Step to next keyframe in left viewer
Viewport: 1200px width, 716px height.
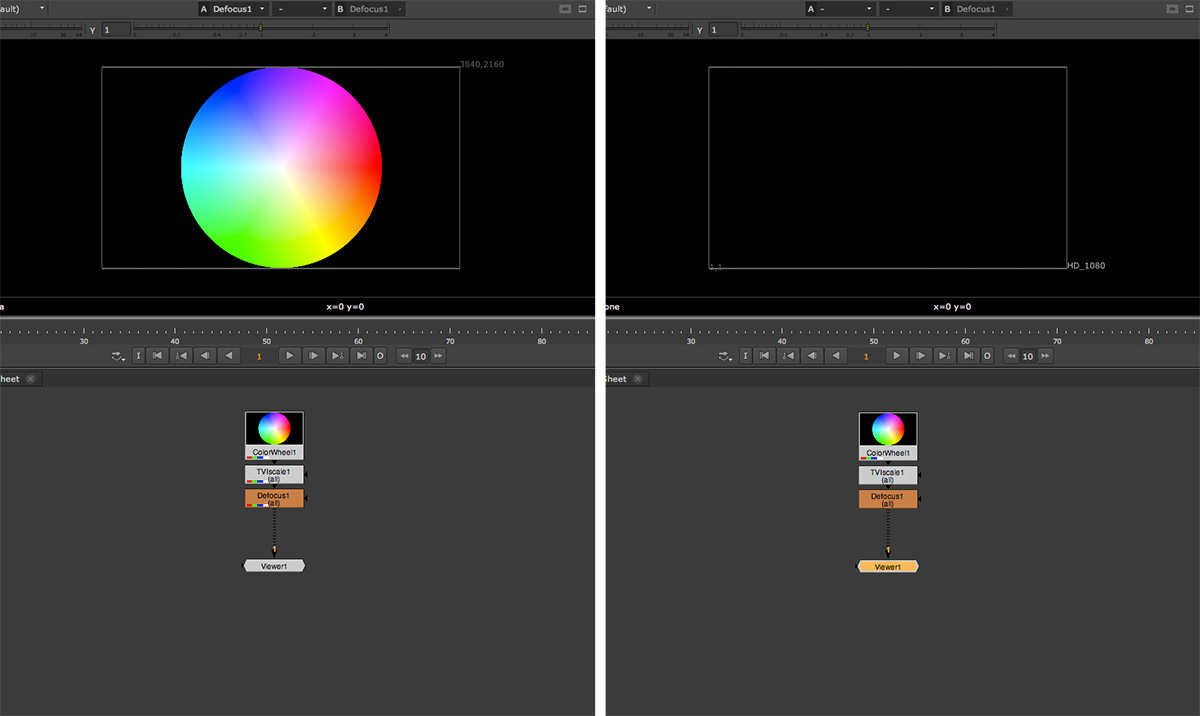(x=337, y=356)
